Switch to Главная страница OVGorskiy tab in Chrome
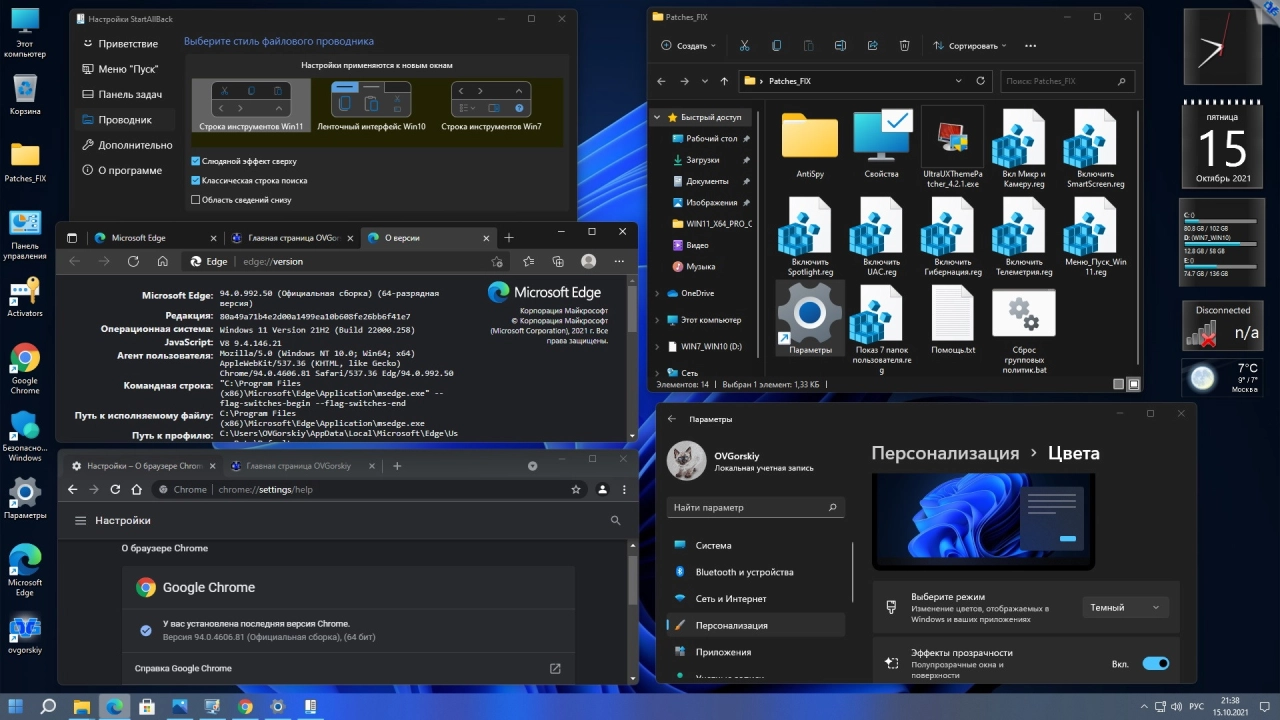1280x720 pixels. click(302, 466)
